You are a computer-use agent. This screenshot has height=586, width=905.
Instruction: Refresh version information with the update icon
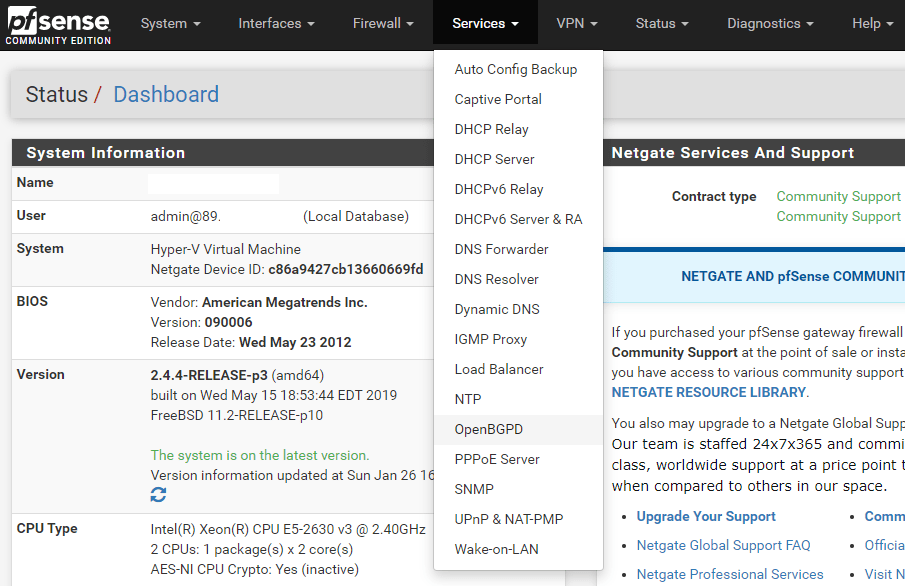[x=158, y=495]
